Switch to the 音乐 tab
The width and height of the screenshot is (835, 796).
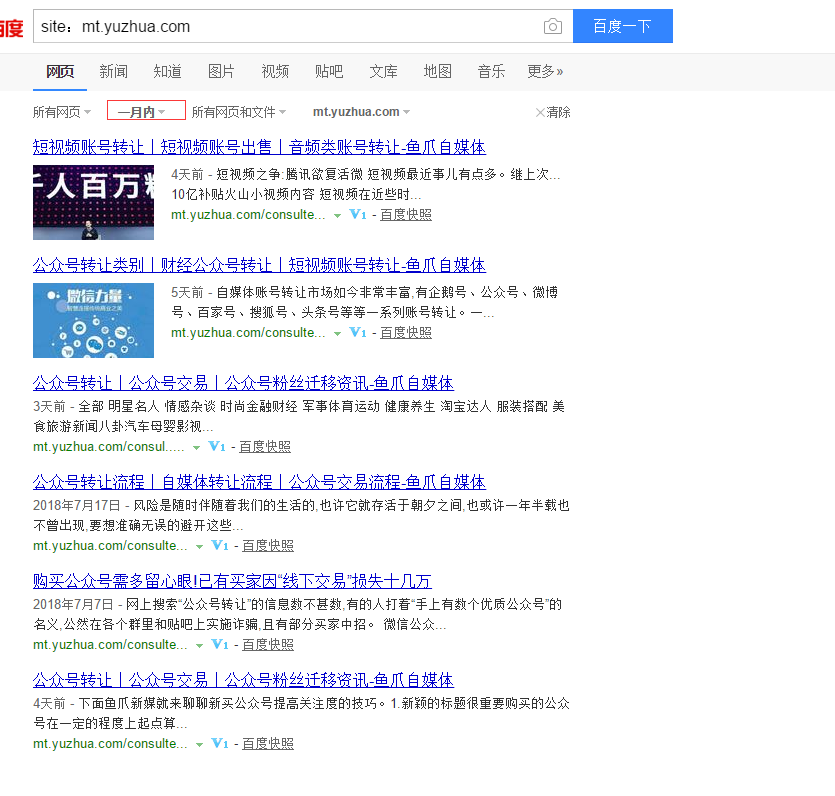(x=491, y=71)
